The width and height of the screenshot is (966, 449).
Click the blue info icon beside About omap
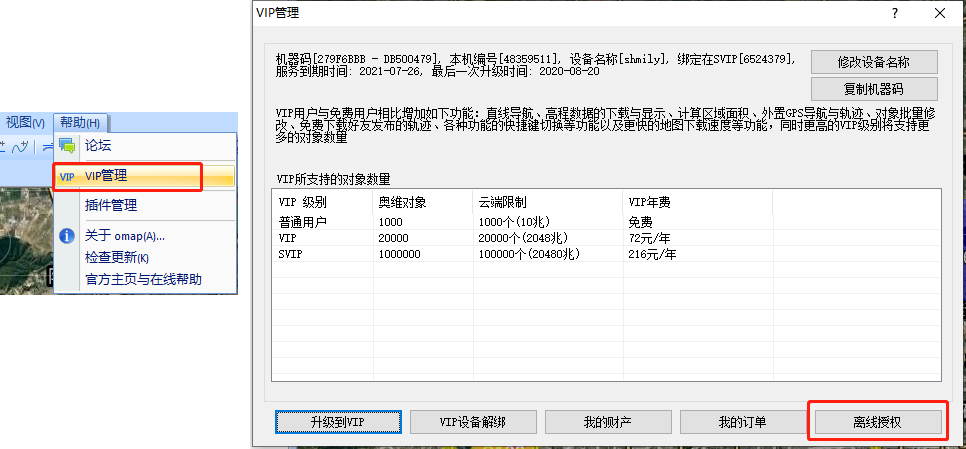pos(67,236)
